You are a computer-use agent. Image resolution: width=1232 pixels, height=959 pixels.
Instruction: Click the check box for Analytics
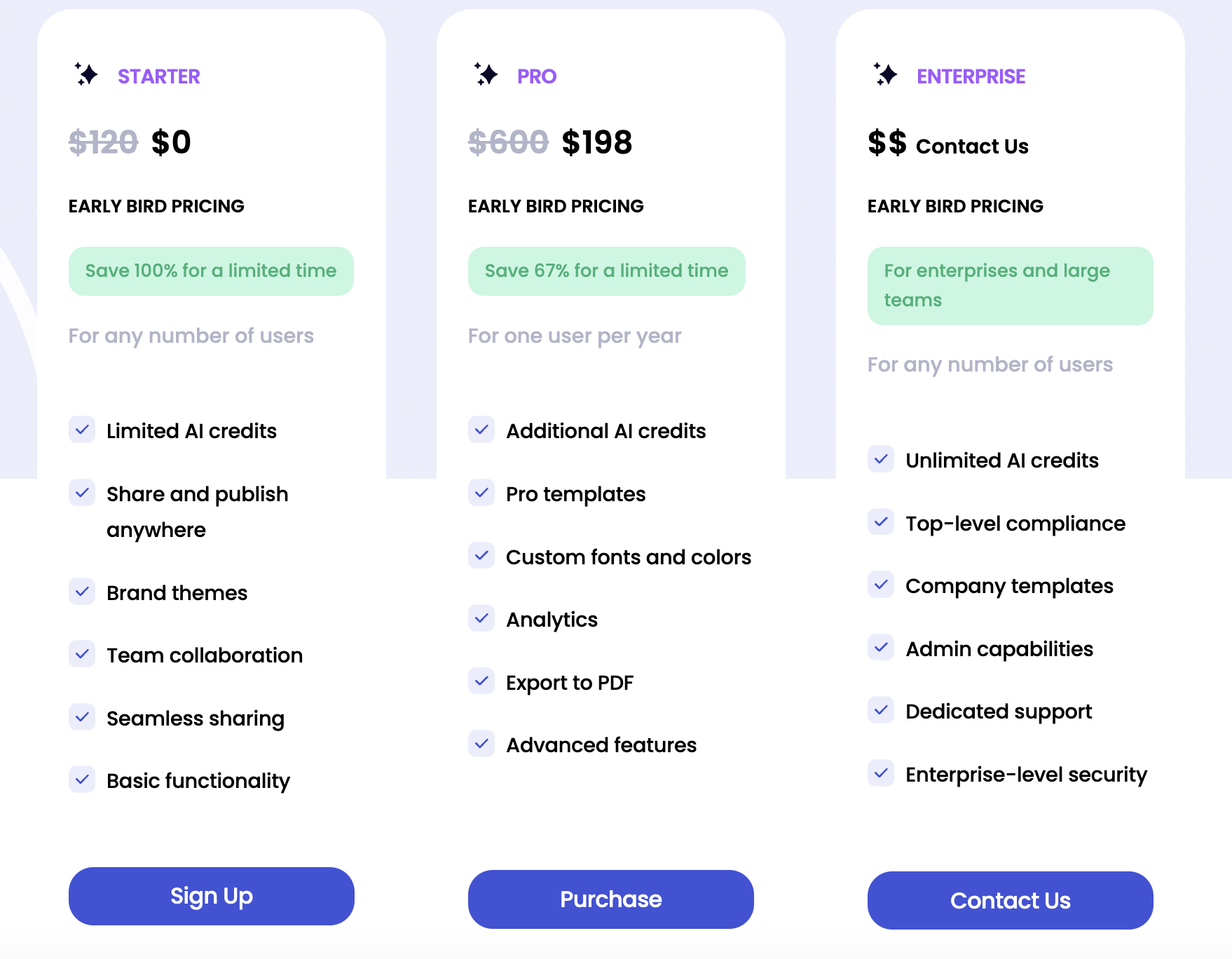[x=481, y=618]
